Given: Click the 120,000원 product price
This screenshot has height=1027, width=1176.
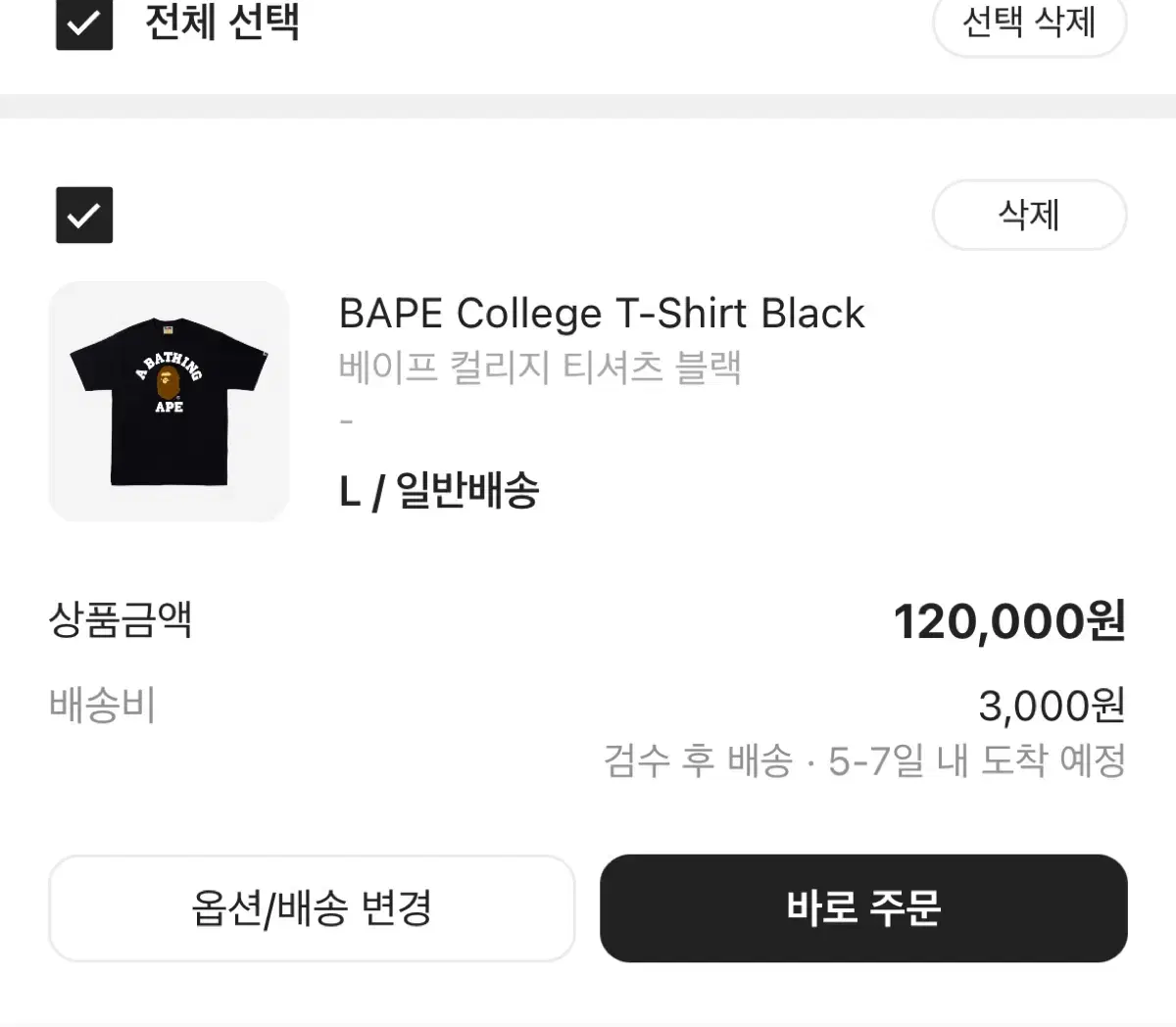Looking at the screenshot, I should 1009,621.
